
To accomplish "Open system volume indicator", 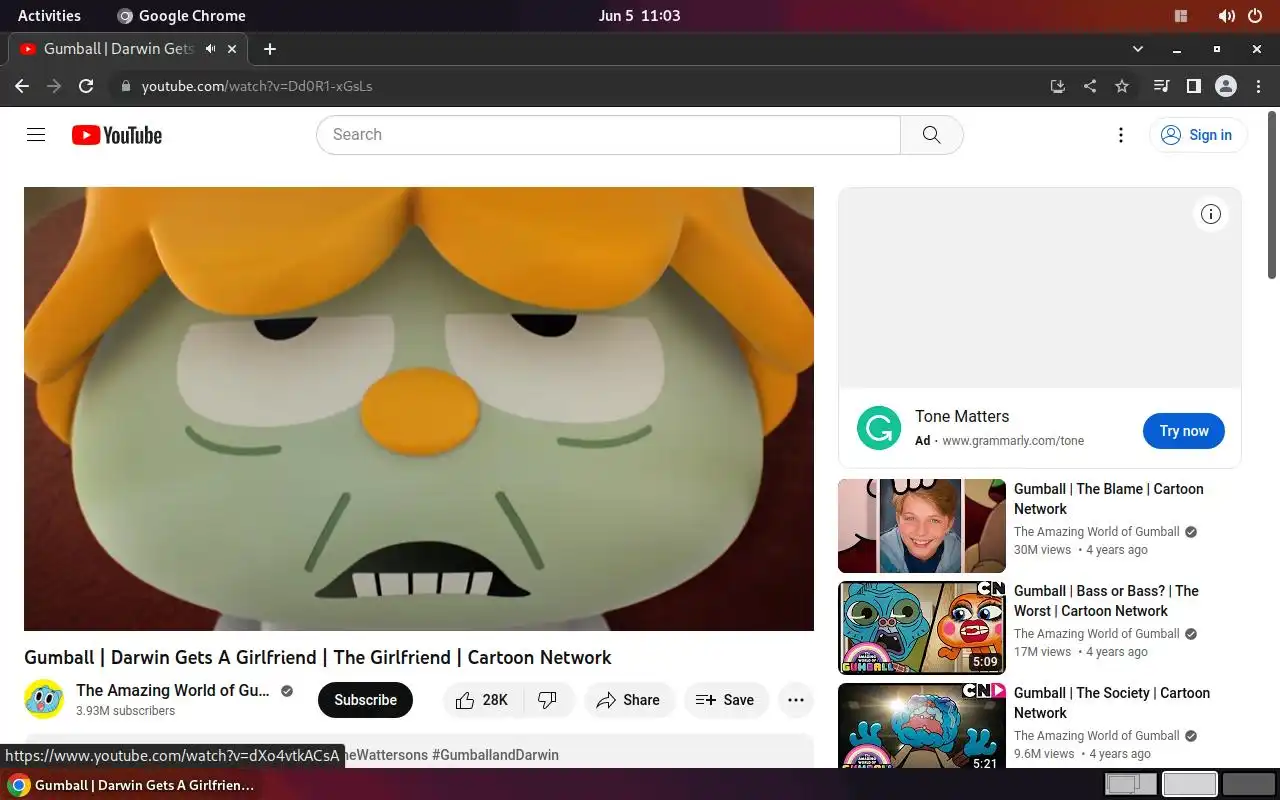I will click(1226, 16).
